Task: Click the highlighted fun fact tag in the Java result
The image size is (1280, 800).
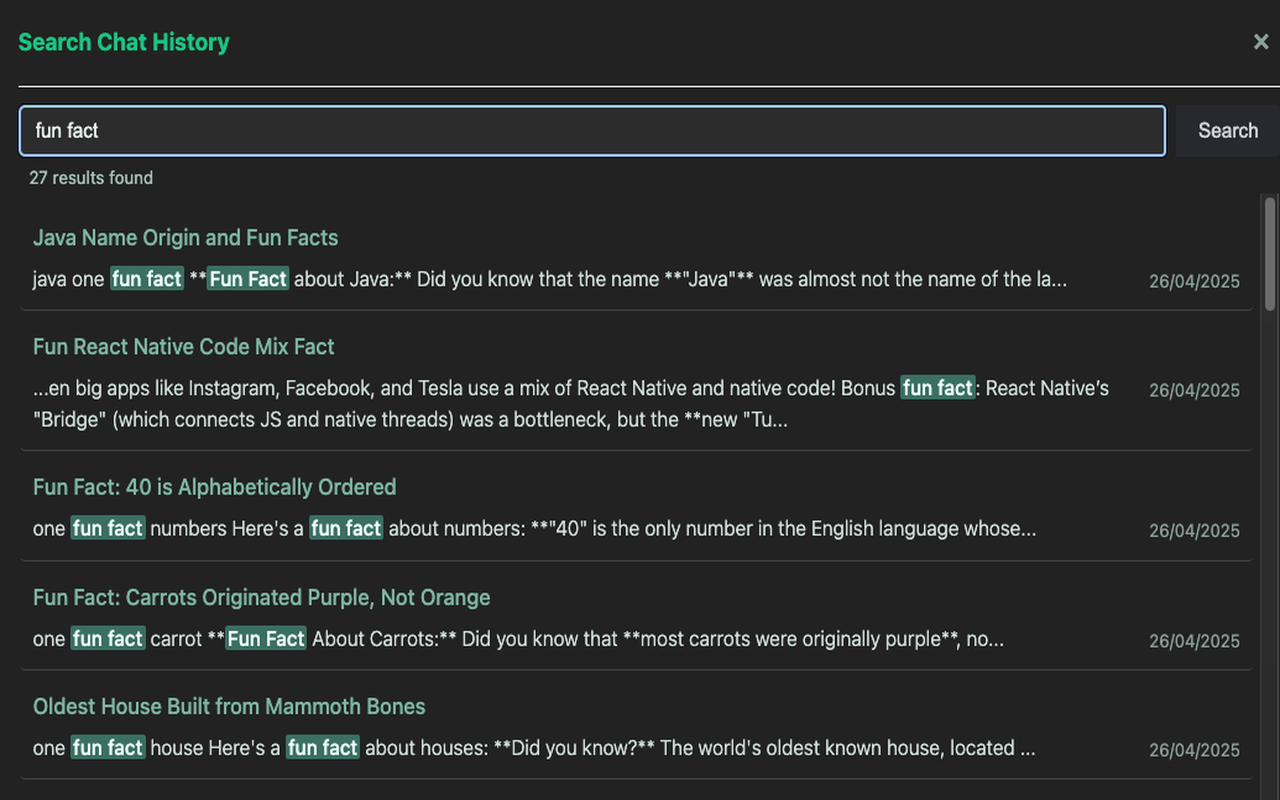Action: tap(146, 279)
